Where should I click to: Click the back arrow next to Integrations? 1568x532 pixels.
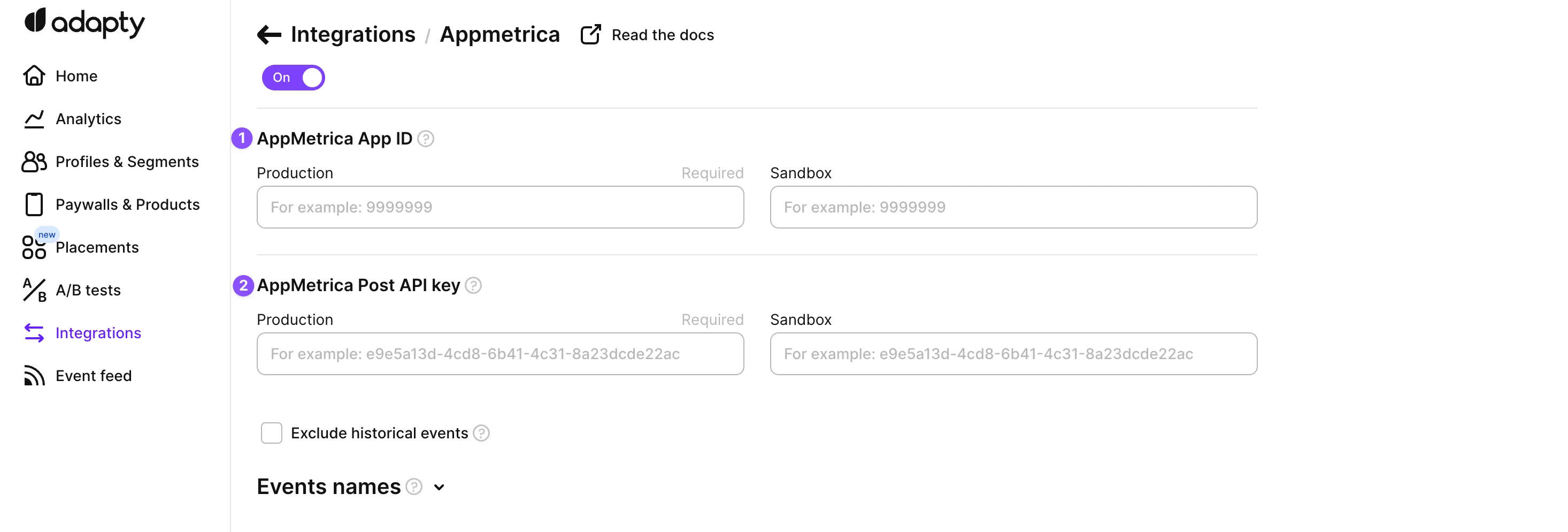269,35
